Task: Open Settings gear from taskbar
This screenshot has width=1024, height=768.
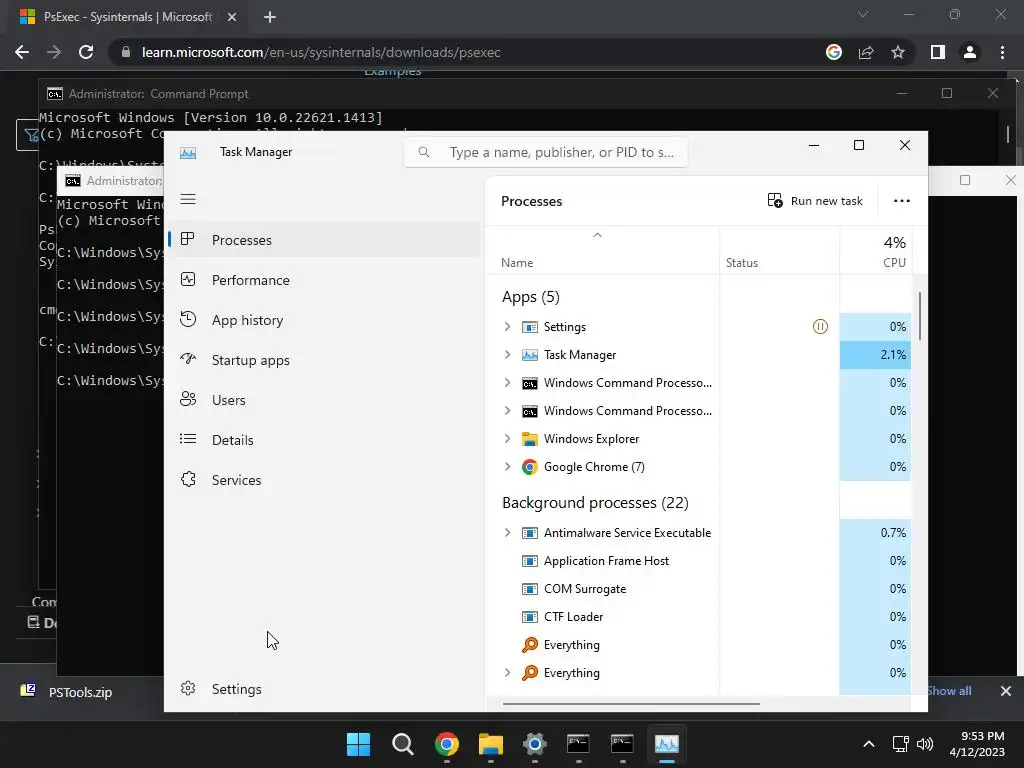Action: tap(534, 744)
